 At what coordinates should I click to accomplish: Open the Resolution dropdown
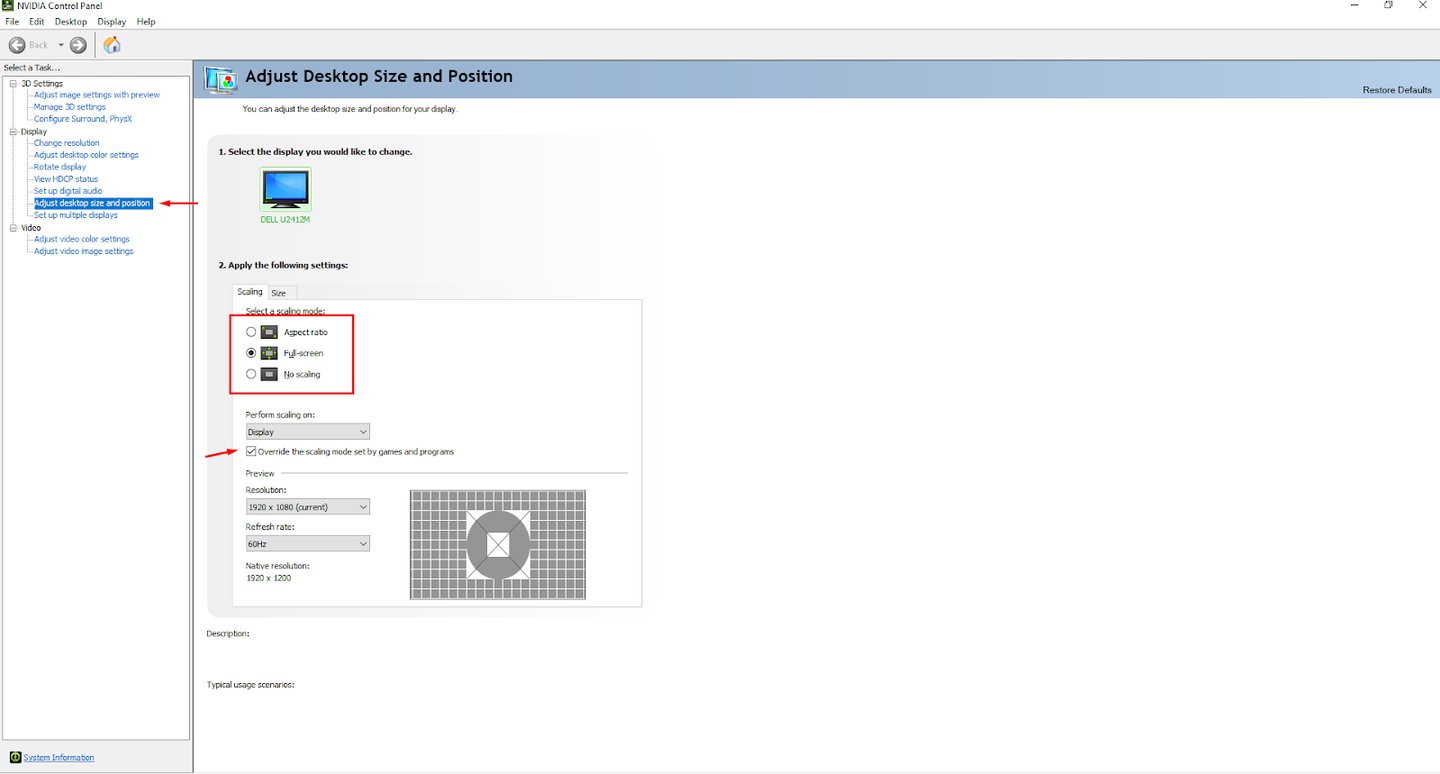point(361,506)
